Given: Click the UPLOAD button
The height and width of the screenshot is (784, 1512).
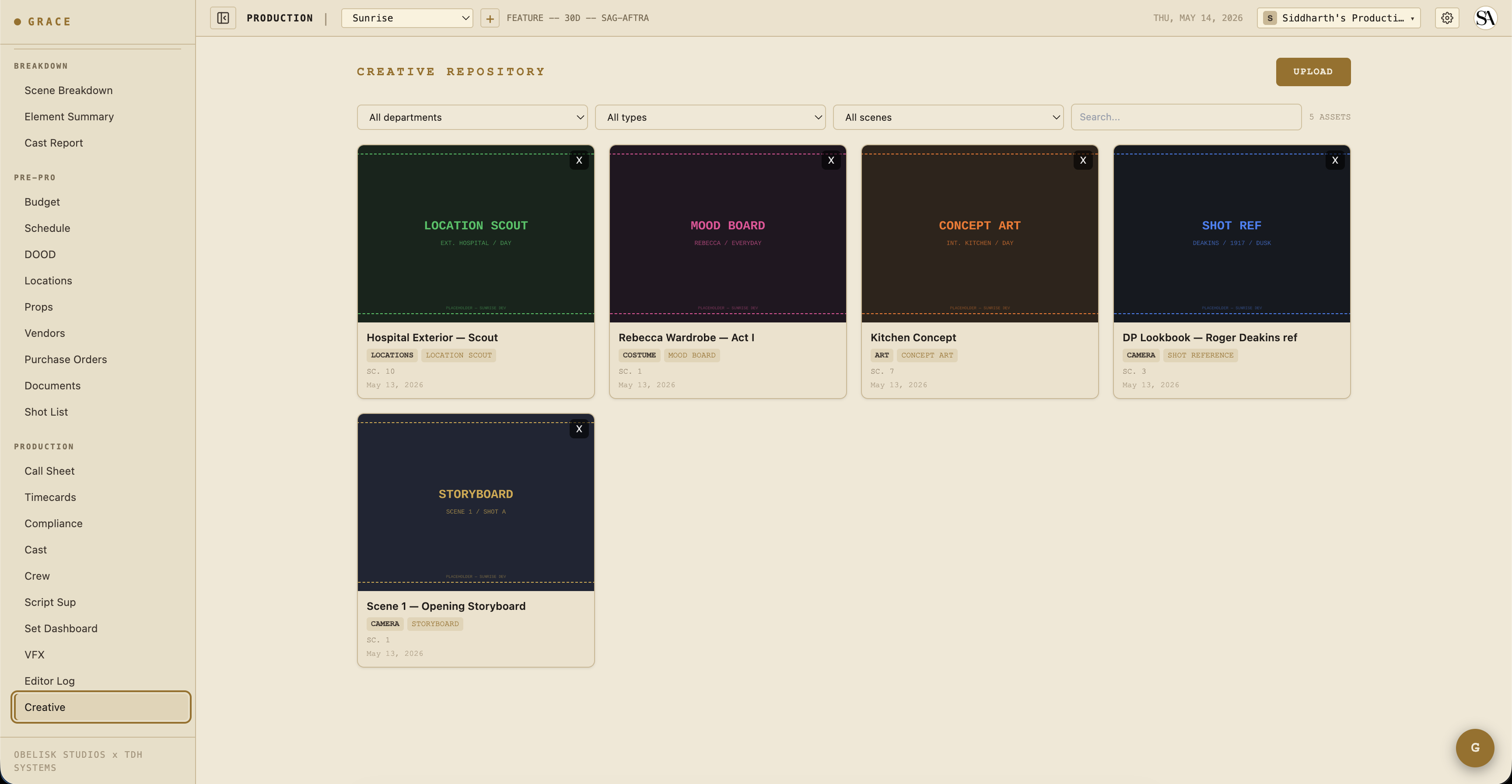Looking at the screenshot, I should [x=1313, y=72].
